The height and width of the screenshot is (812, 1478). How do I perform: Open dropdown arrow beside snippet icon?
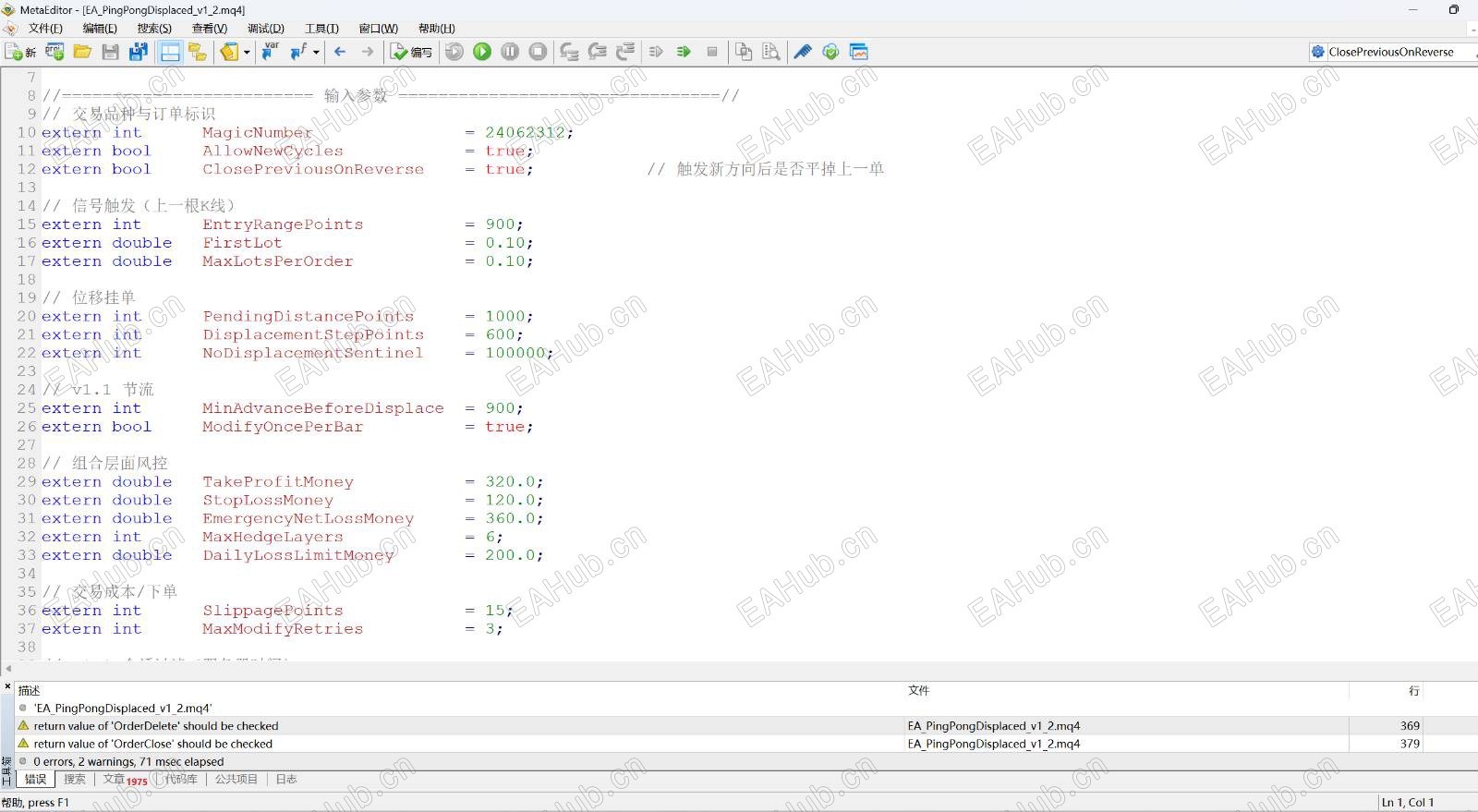tap(247, 52)
